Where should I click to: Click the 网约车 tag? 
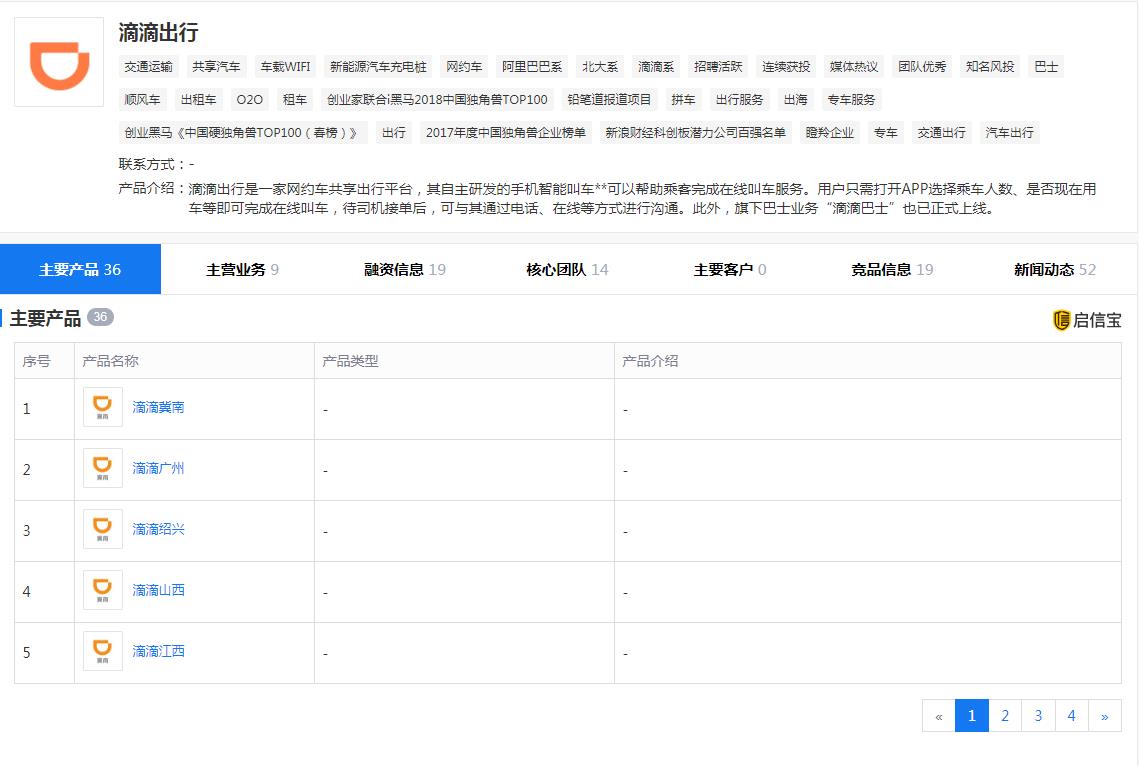click(464, 67)
